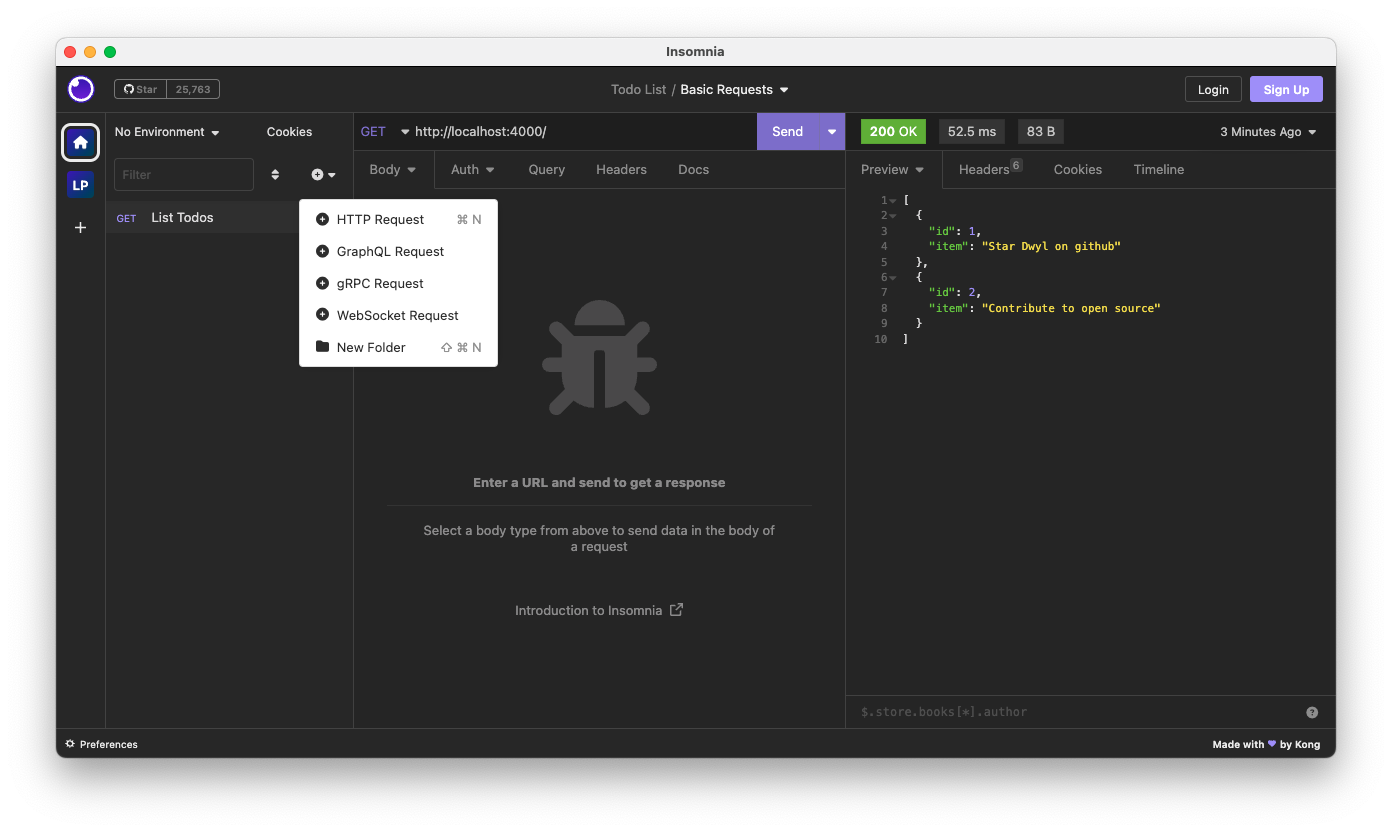Image resolution: width=1392 pixels, height=832 pixels.
Task: Click the sort order icon next to the Filter box
Action: pos(275,174)
